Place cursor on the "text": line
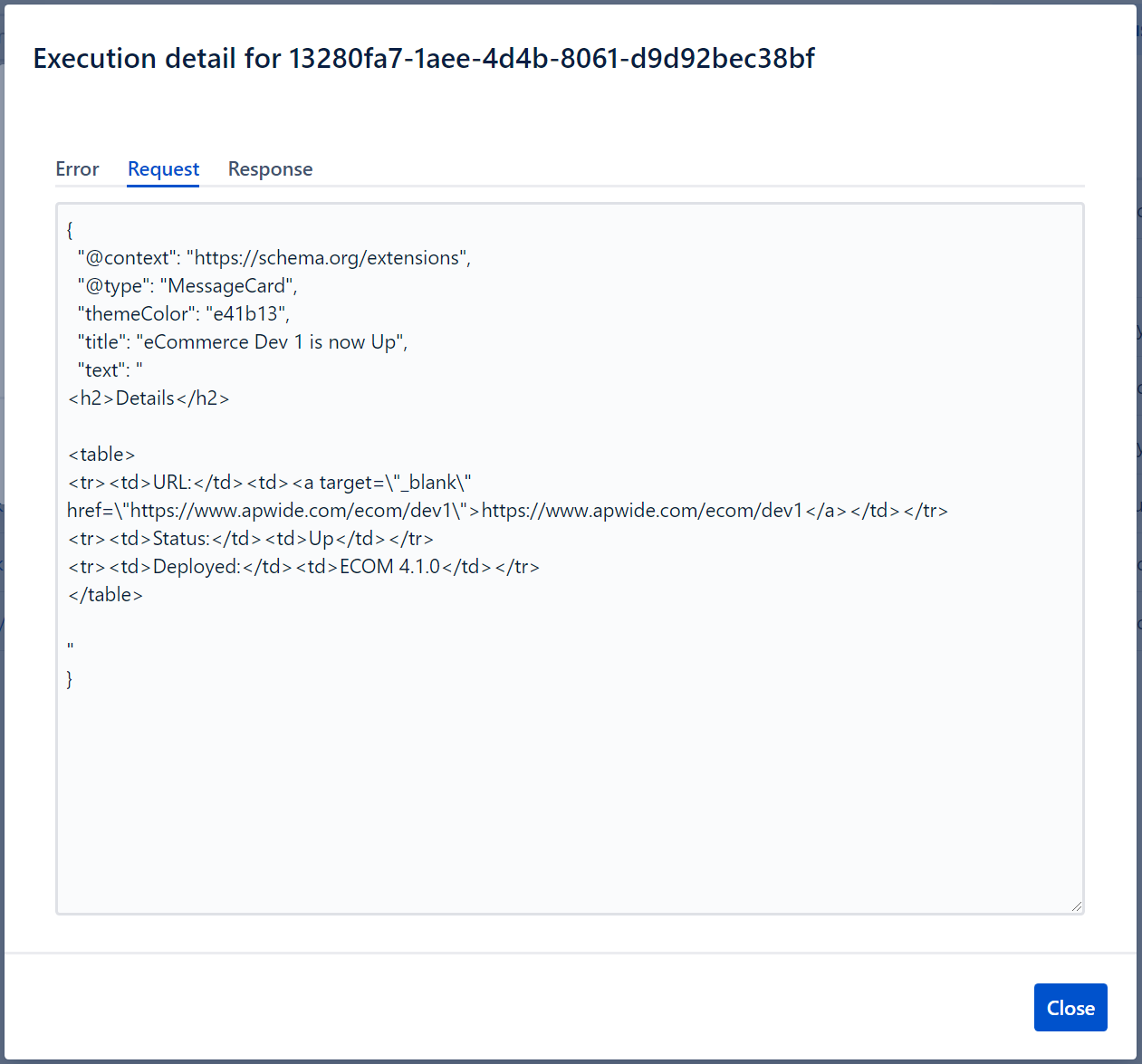The image size is (1142, 1064). 110,370
